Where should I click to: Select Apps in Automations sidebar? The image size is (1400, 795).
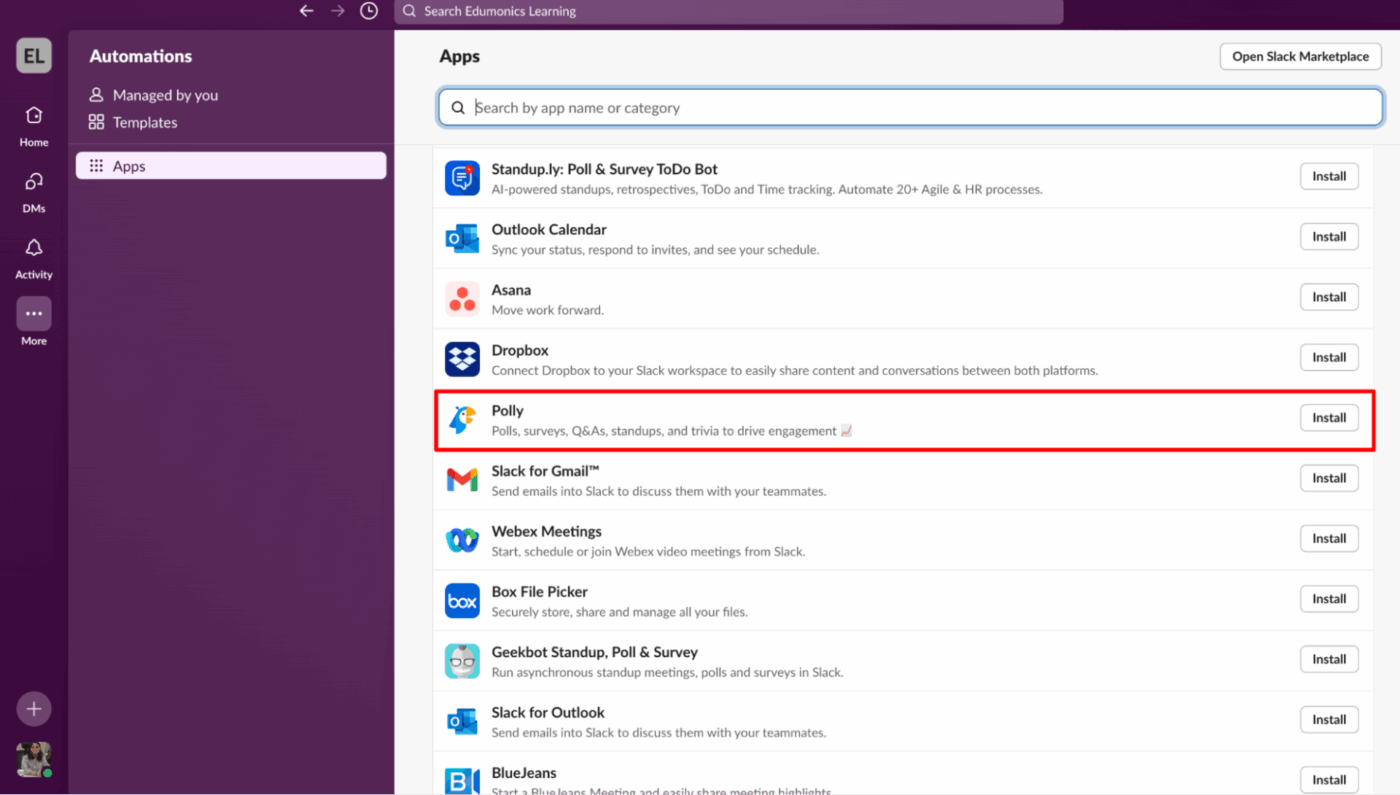tap(231, 166)
